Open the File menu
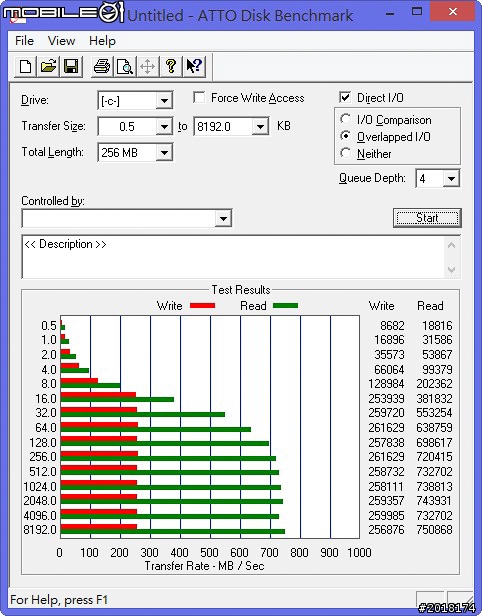This screenshot has height=616, width=482. pos(24,40)
